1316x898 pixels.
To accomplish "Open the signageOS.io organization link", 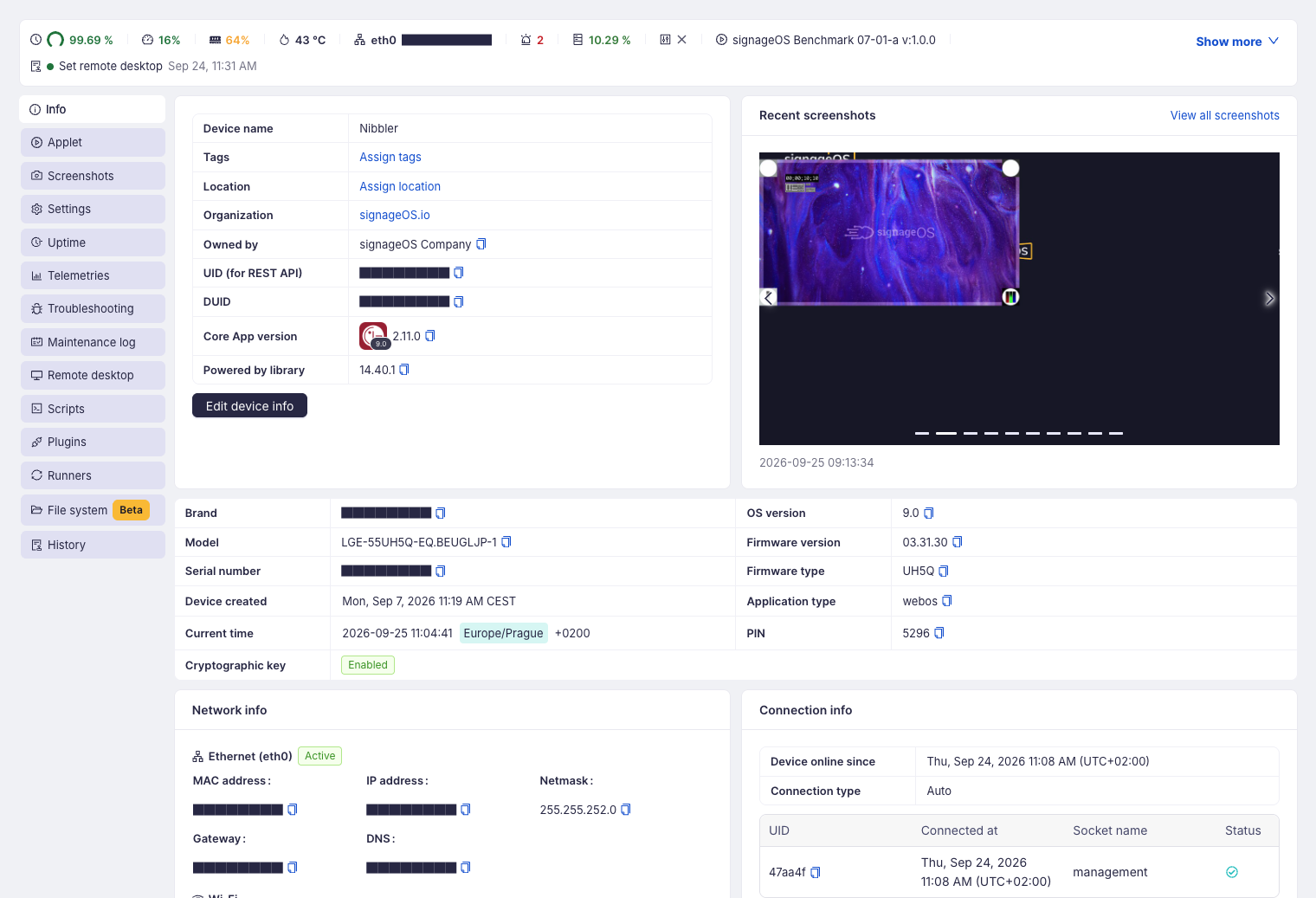I will (395, 215).
